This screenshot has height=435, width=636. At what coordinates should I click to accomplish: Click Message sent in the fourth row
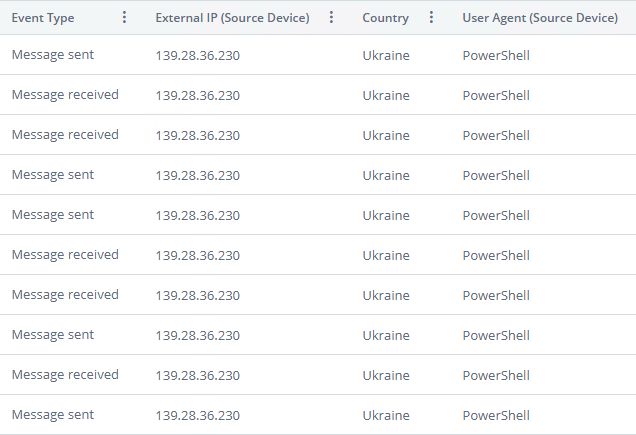(53, 175)
